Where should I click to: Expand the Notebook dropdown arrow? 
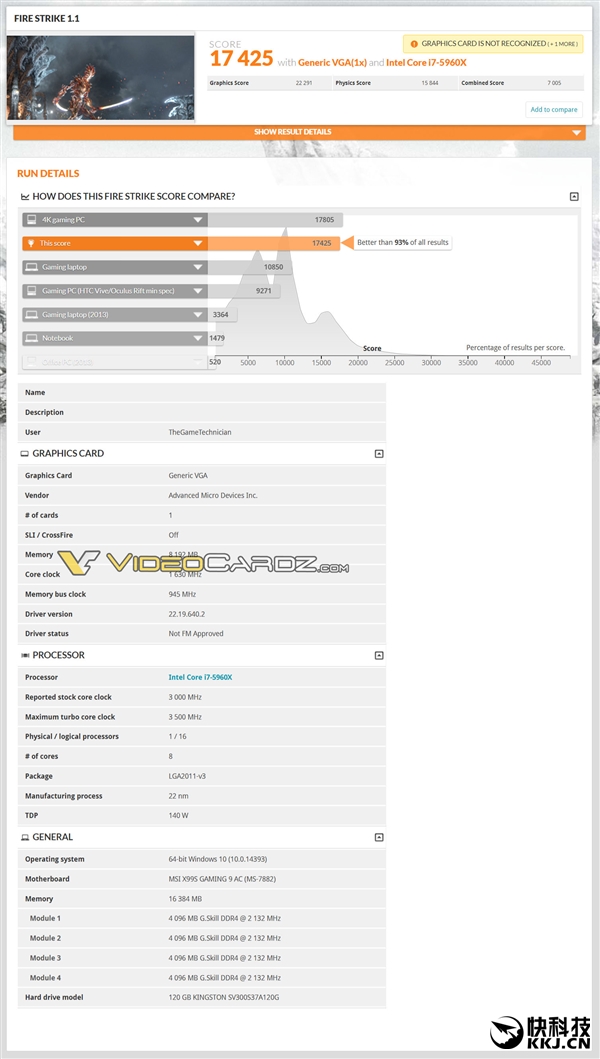(198, 338)
